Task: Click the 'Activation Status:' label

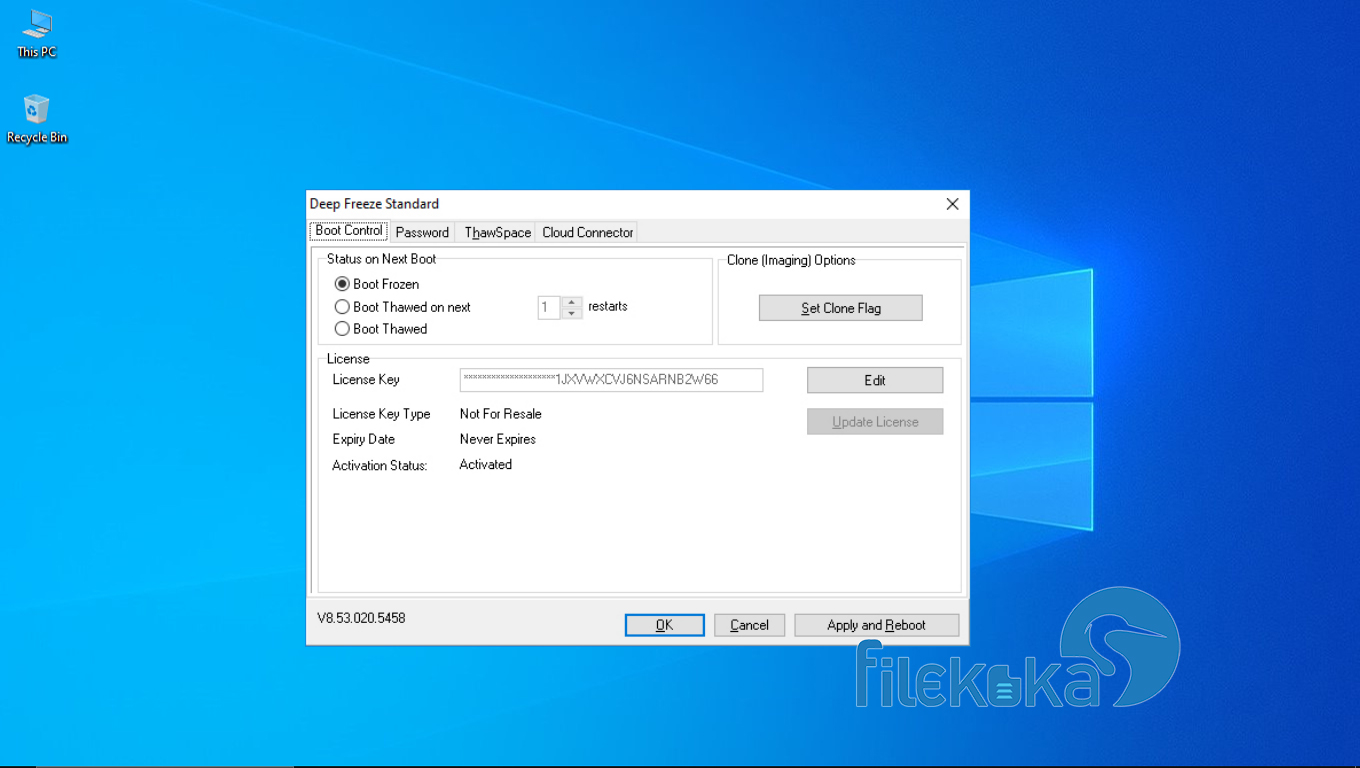Action: [x=380, y=466]
